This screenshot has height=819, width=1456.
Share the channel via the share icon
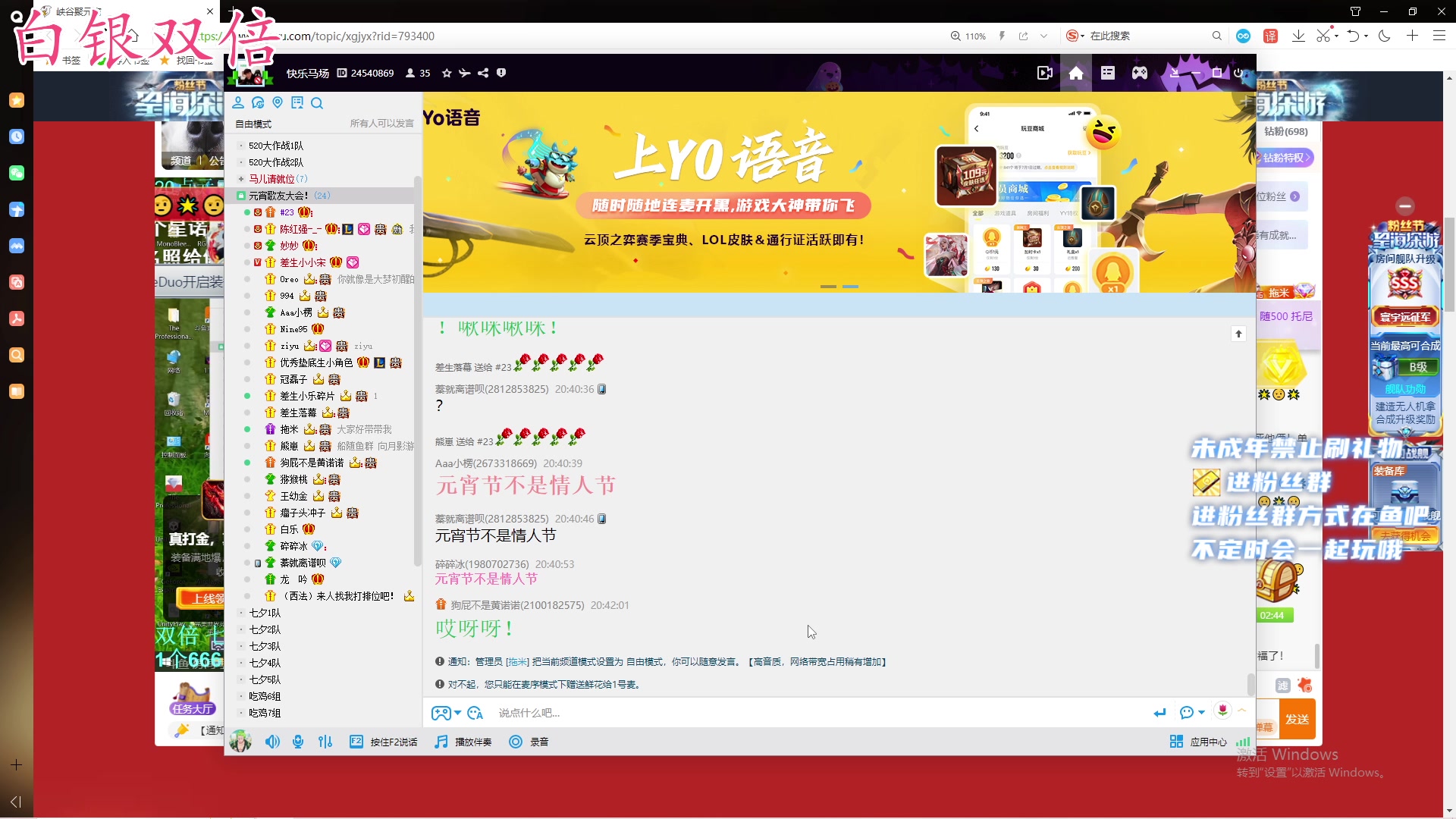point(484,73)
